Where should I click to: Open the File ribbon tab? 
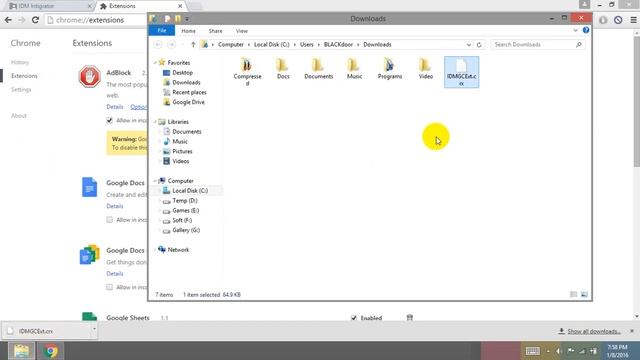pyautogui.click(x=162, y=31)
